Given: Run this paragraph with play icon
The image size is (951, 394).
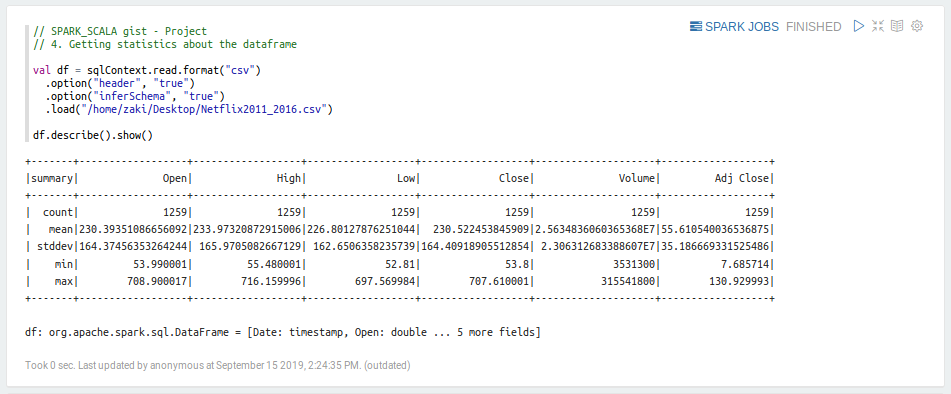Looking at the screenshot, I should [858, 26].
